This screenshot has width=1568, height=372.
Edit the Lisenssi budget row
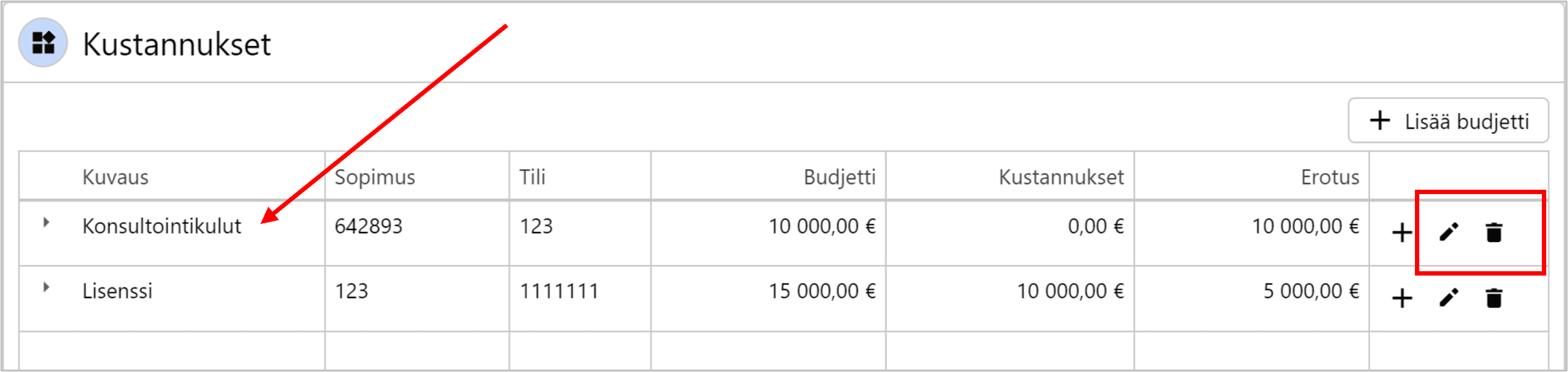pos(1449,298)
